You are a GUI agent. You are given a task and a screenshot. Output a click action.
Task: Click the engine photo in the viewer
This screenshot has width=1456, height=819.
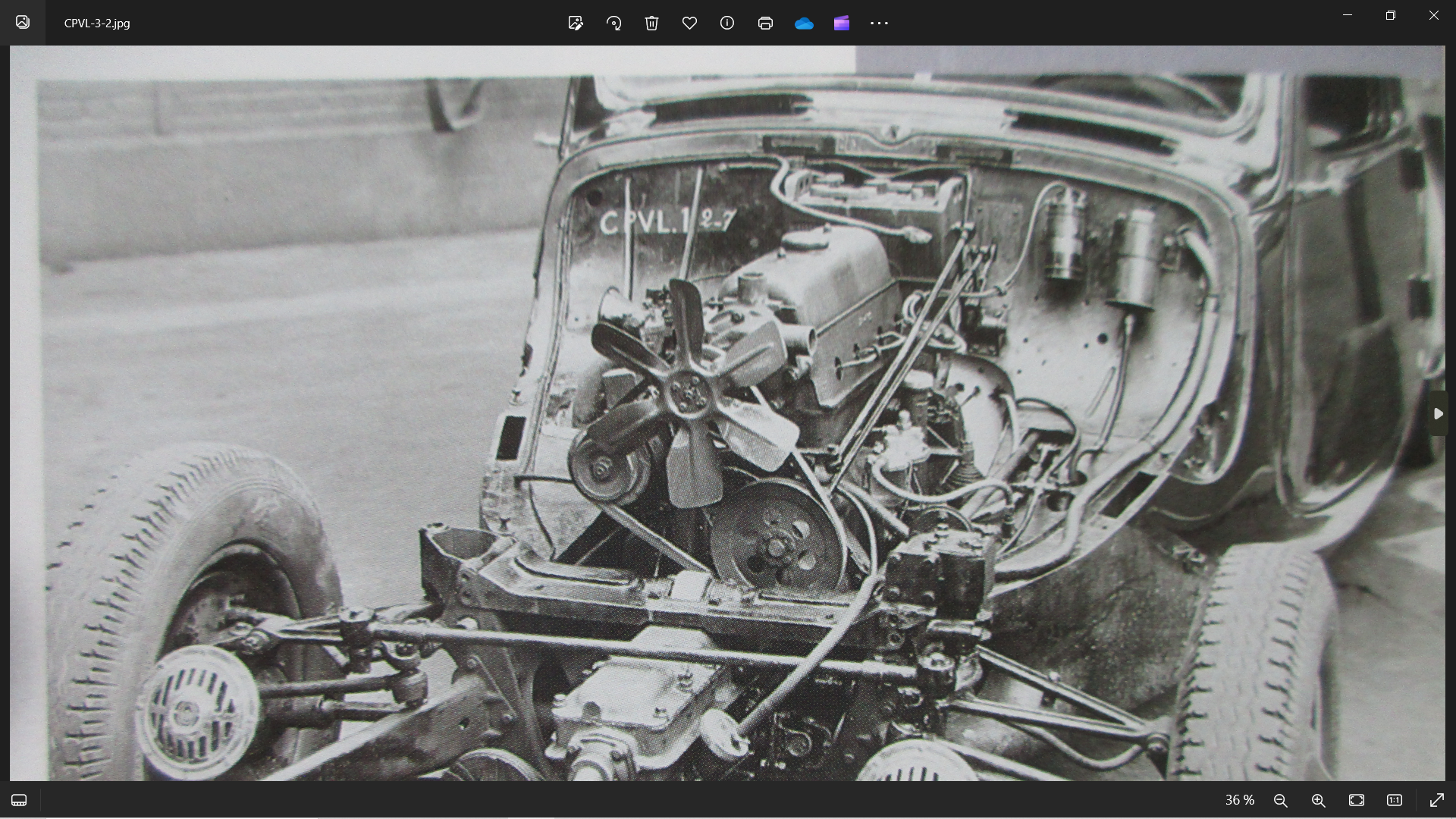click(727, 413)
